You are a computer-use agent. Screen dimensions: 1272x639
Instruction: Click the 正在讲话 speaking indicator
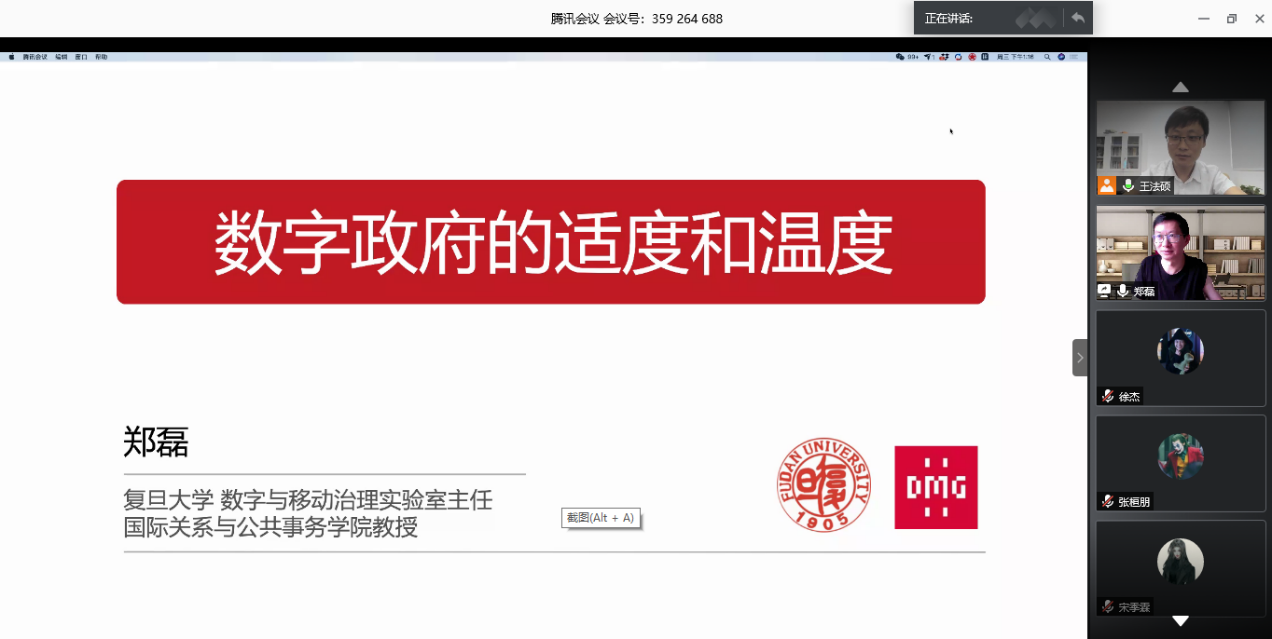click(x=948, y=18)
